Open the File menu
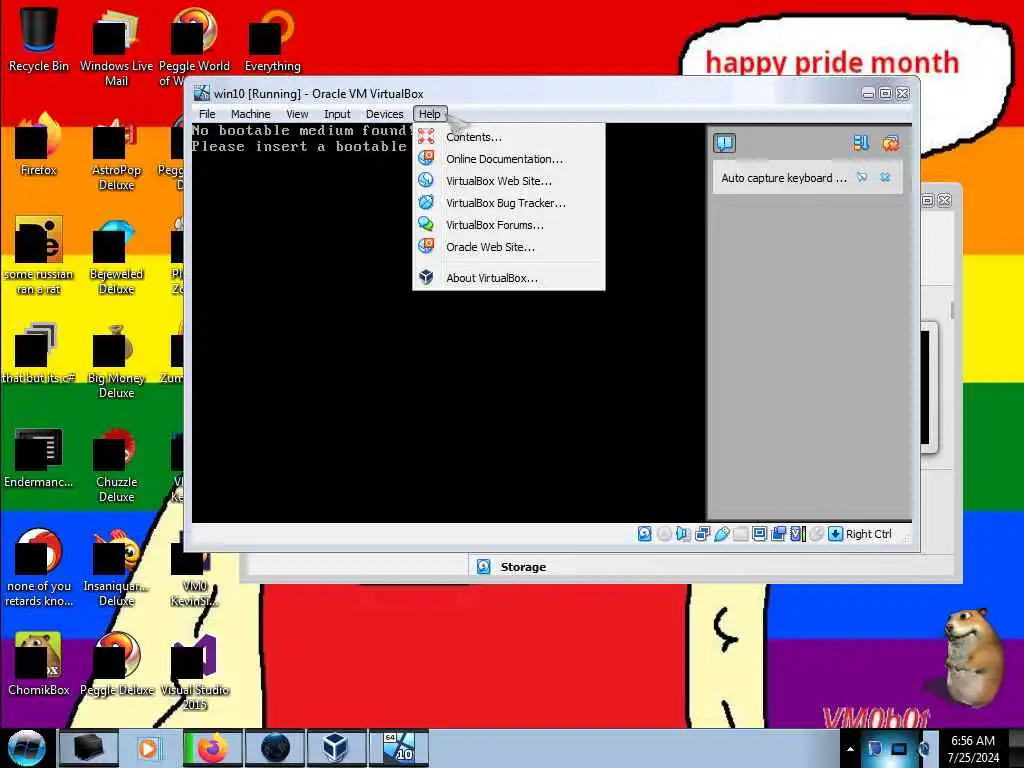The image size is (1024, 768). coord(207,114)
